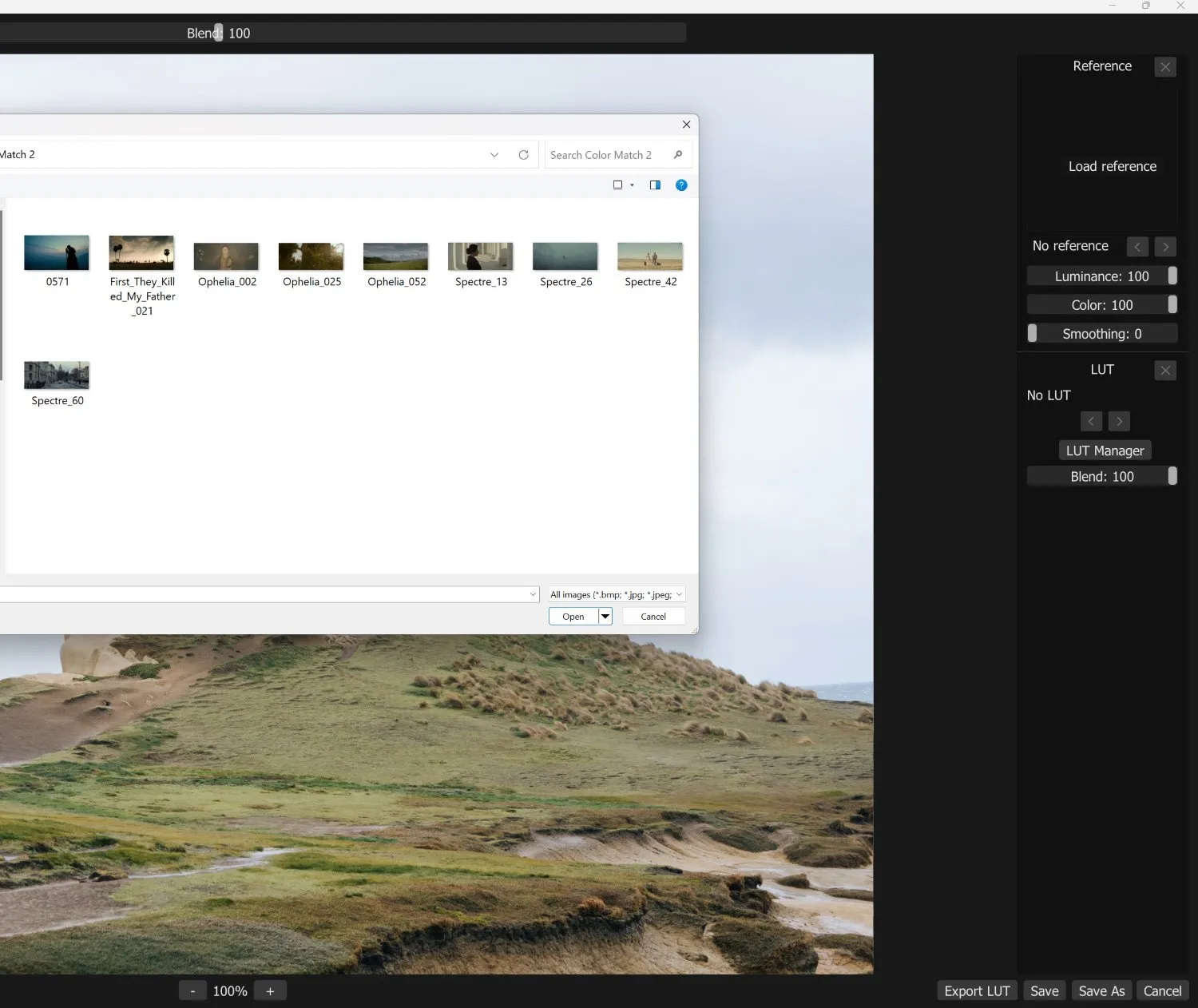Click Open in the file dialog
Screen dimensions: 1198x1008
(573, 617)
